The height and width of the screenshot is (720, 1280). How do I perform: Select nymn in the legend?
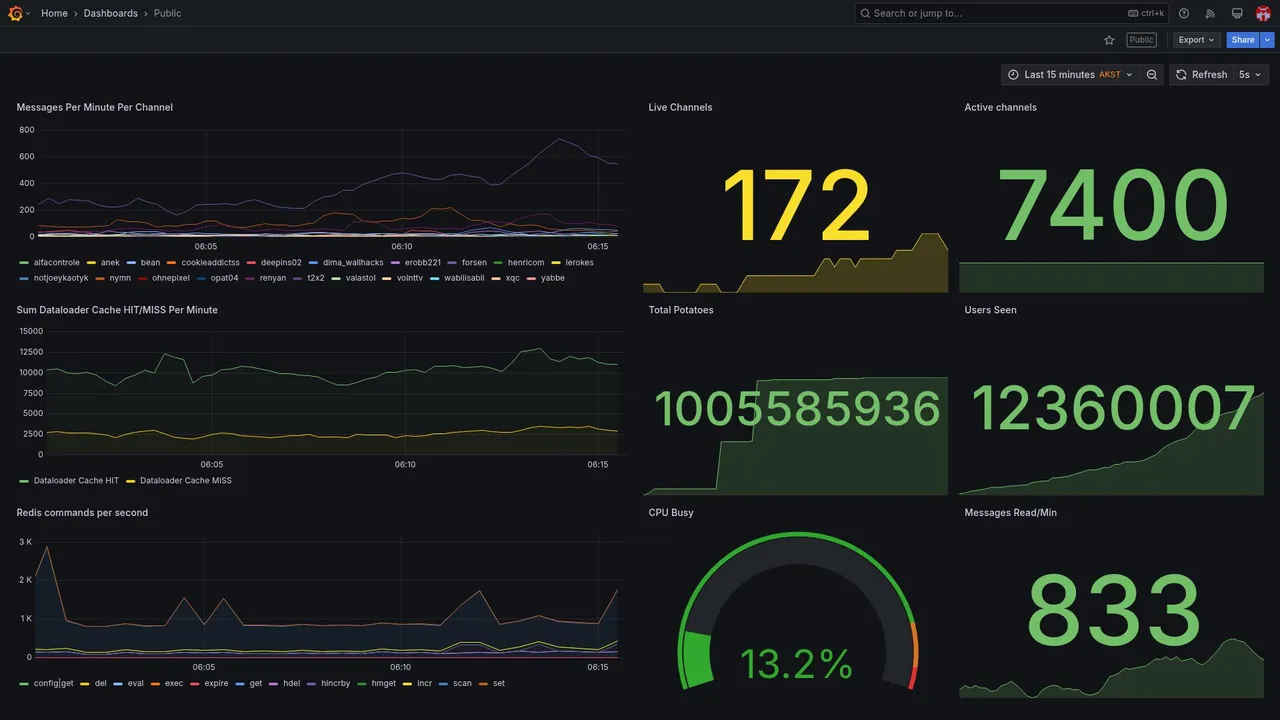click(120, 278)
